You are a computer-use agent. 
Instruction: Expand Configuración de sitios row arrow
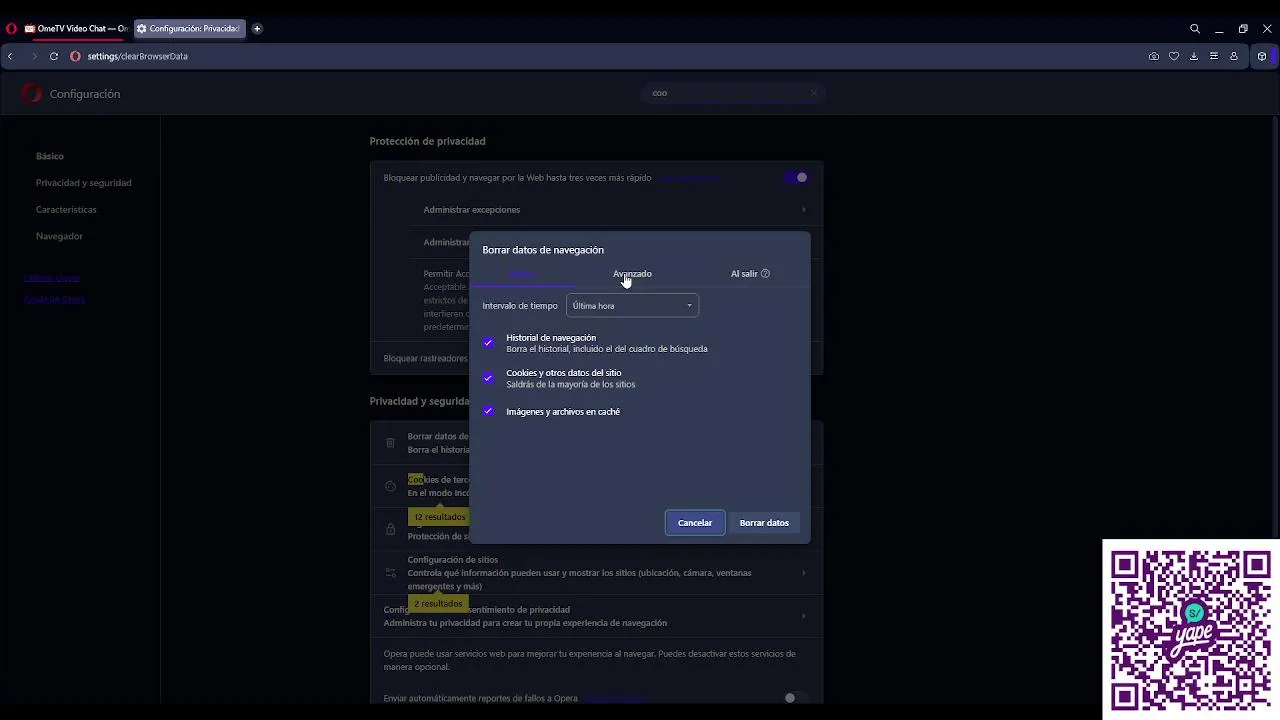(804, 573)
